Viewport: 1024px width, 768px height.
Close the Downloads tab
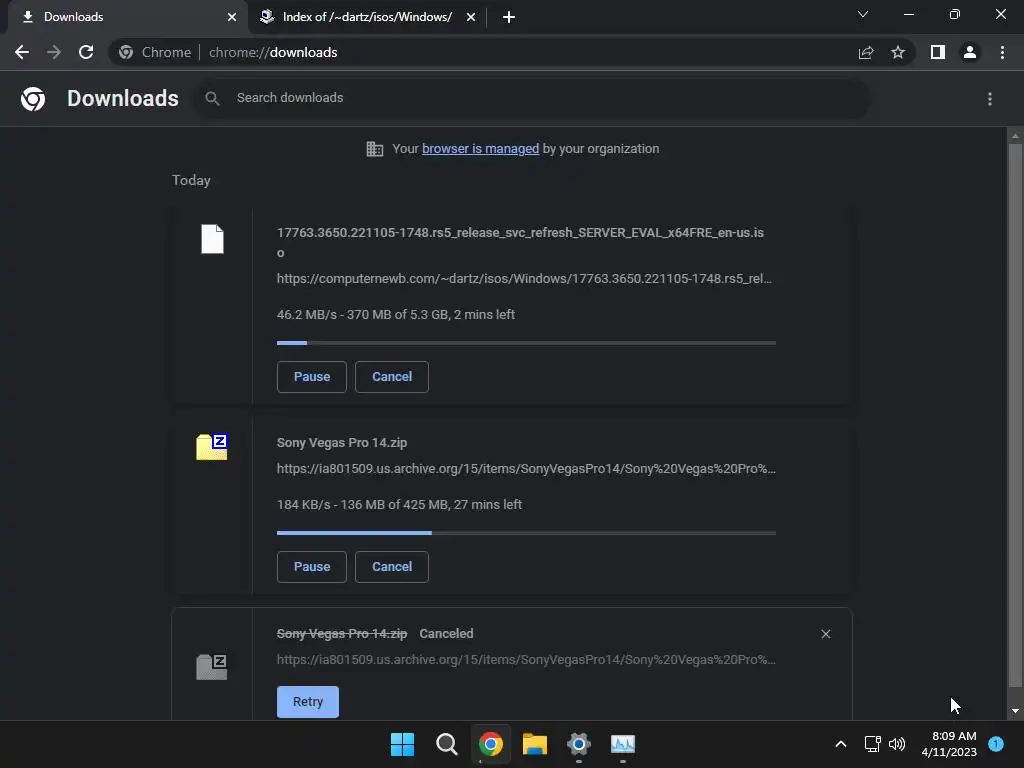(232, 17)
